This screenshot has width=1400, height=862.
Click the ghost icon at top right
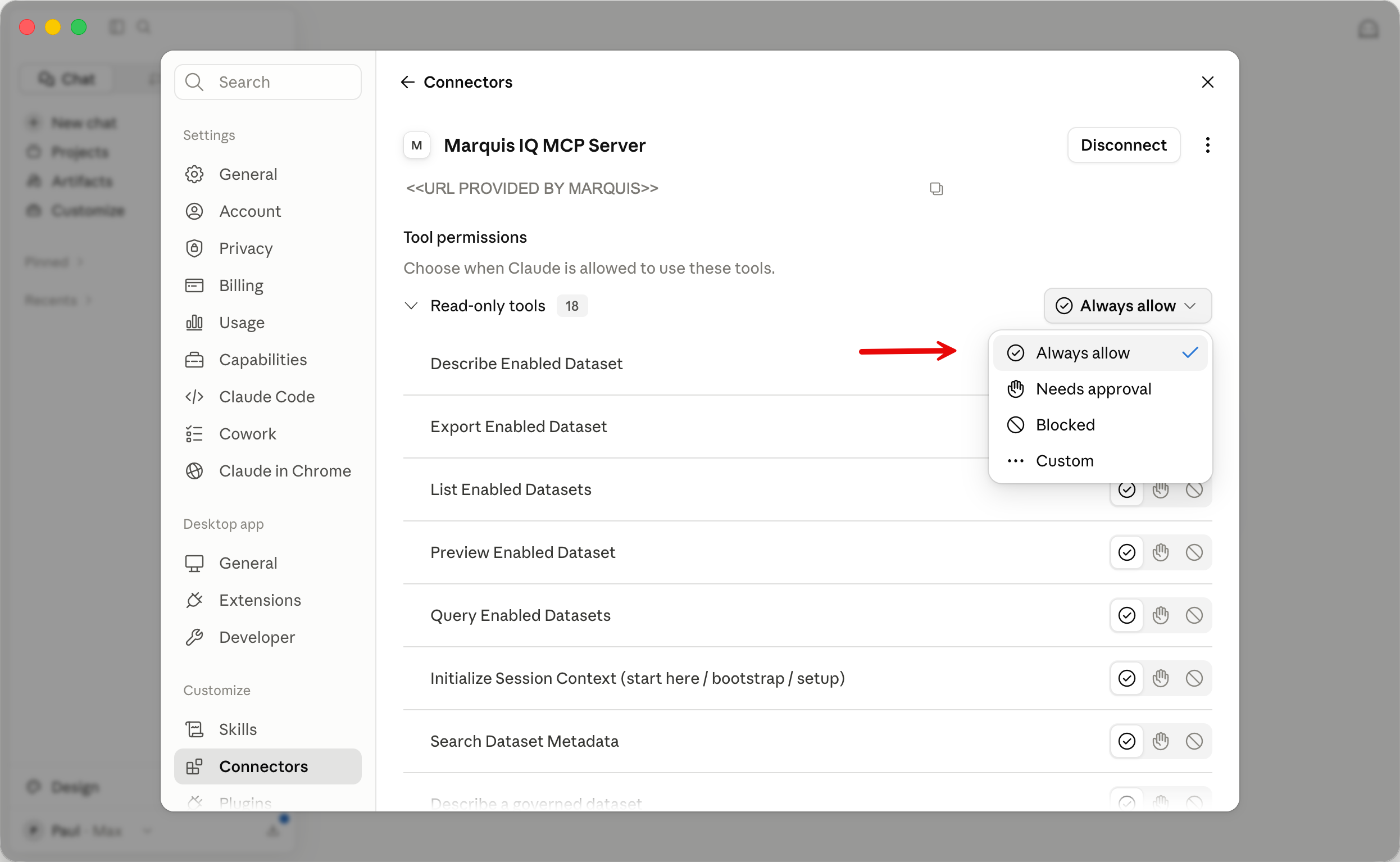tap(1368, 29)
